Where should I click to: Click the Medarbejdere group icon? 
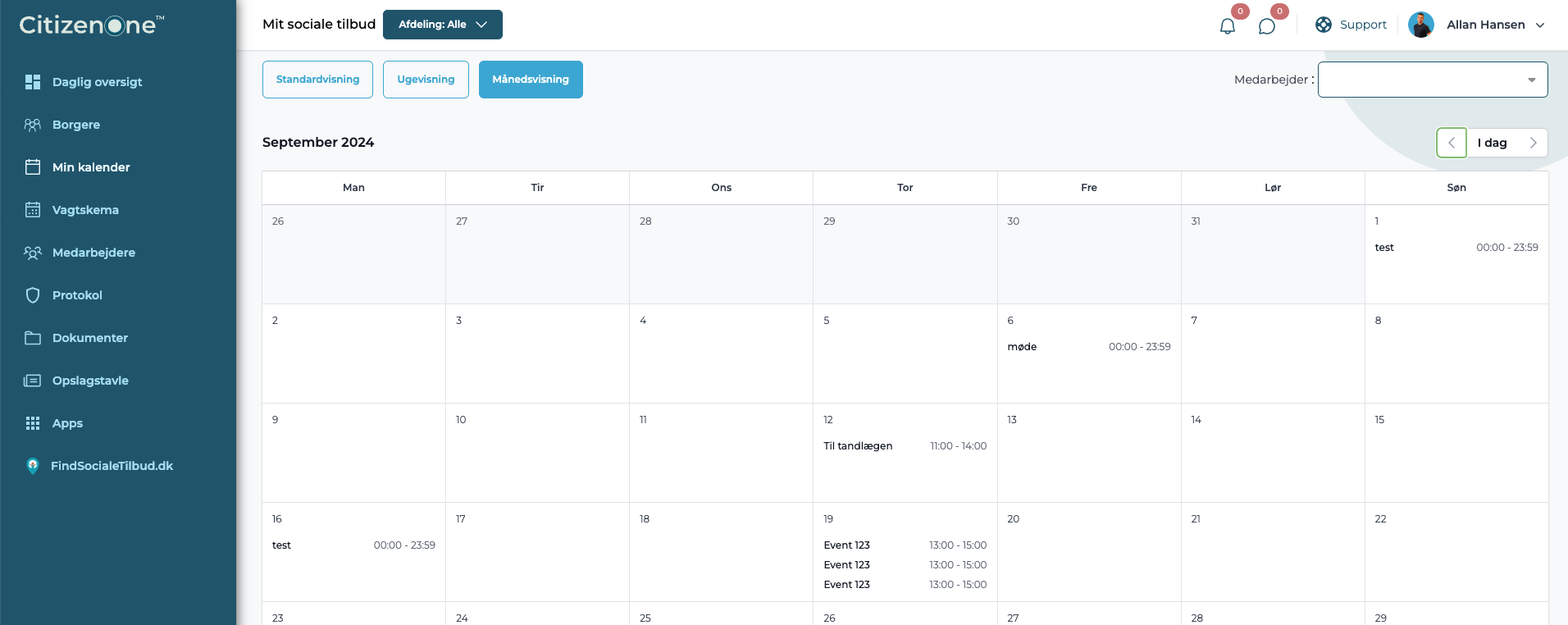33,253
